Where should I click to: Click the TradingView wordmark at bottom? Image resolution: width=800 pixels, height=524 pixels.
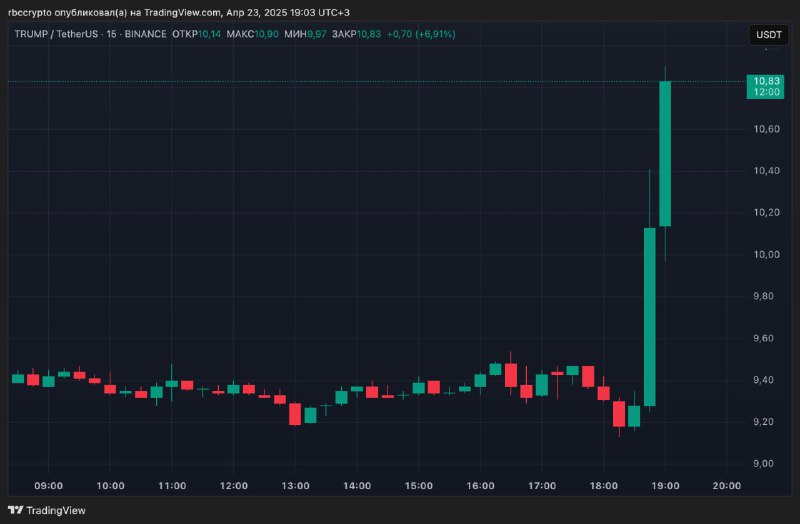(56, 510)
